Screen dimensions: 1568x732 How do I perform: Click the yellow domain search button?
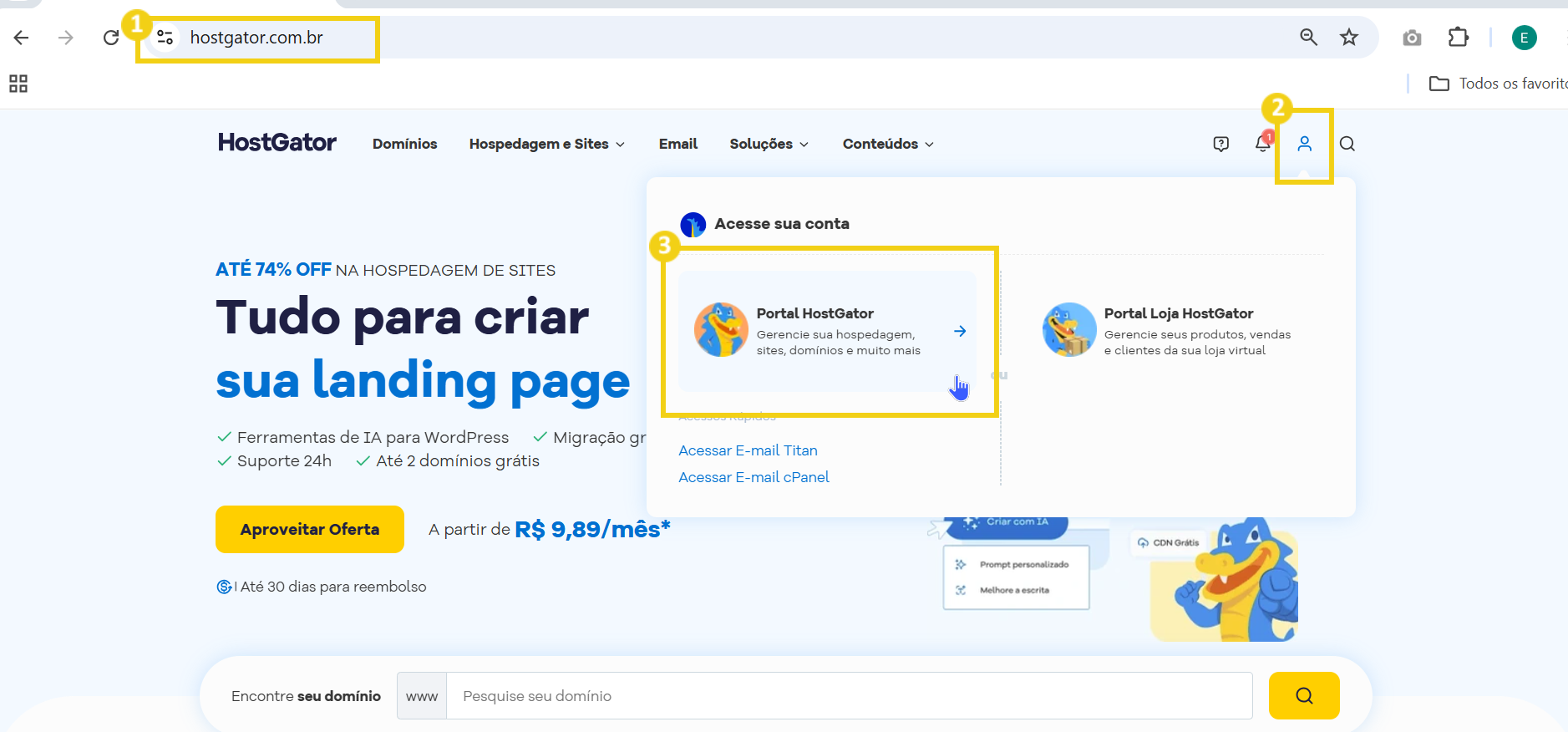(1304, 695)
